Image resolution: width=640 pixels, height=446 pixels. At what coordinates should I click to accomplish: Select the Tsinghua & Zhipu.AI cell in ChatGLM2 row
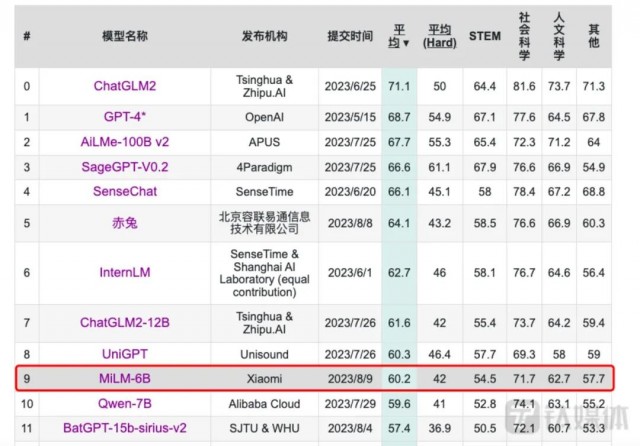[264, 86]
